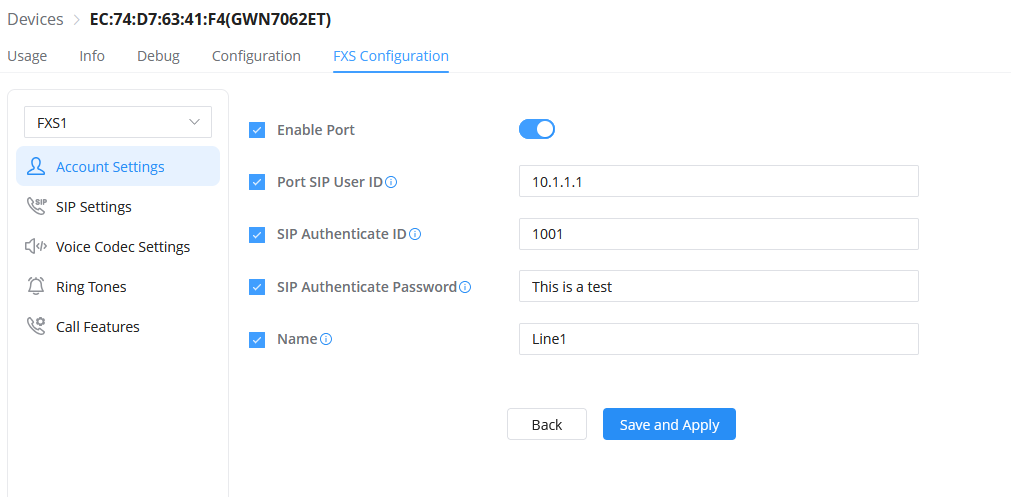
Task: Click the Back button
Action: coord(547,424)
